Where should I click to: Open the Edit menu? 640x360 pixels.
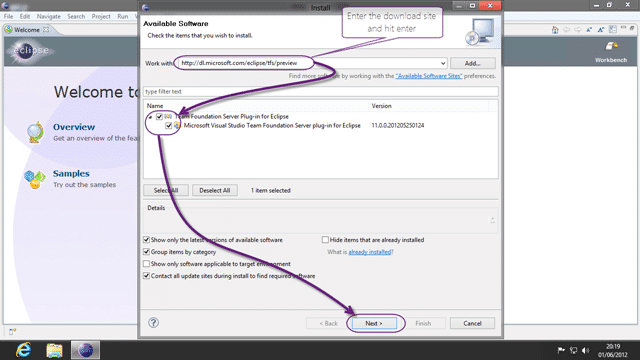click(x=25, y=16)
